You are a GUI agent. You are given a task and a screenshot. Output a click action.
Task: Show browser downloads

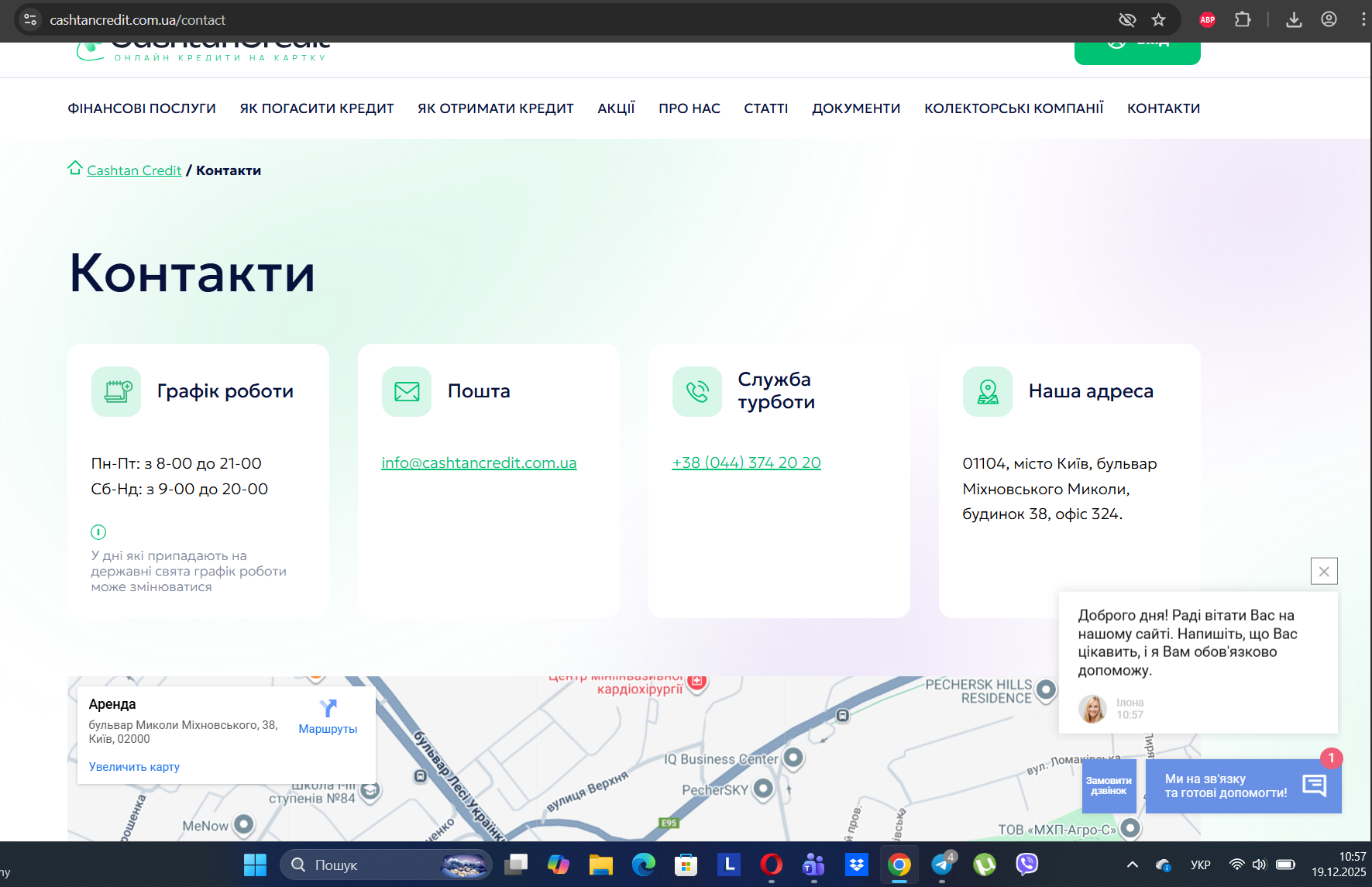point(1294,19)
